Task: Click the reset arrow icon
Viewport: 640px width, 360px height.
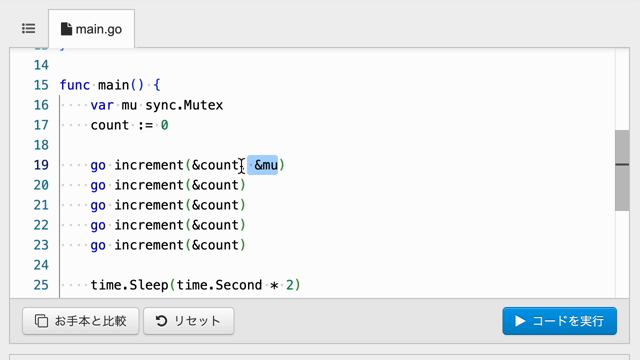Action: coord(161,321)
